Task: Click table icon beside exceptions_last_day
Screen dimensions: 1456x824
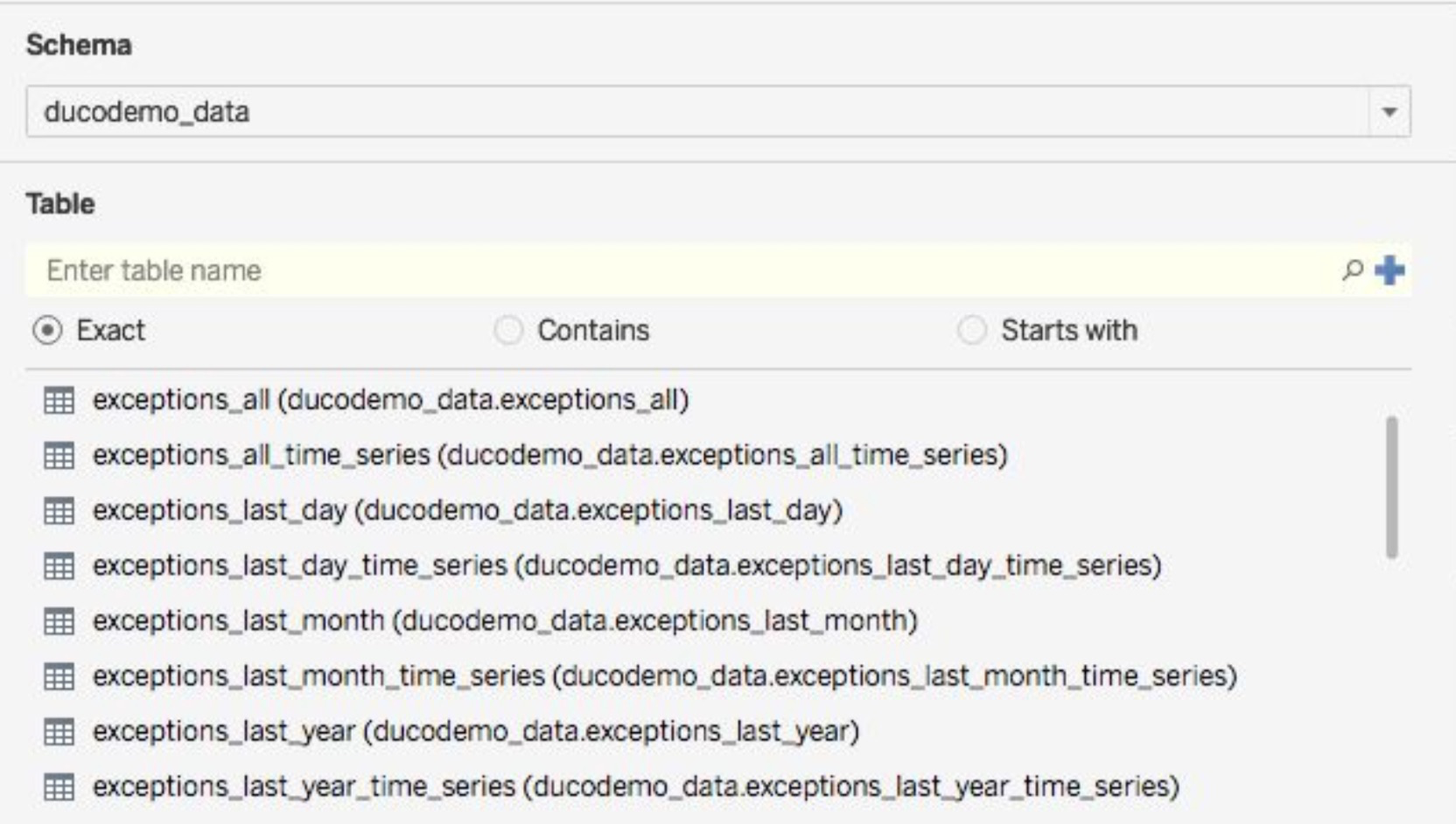Action: [59, 511]
